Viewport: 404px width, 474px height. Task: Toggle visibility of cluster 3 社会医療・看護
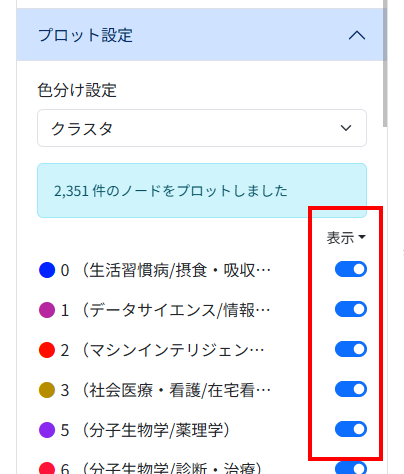point(351,389)
